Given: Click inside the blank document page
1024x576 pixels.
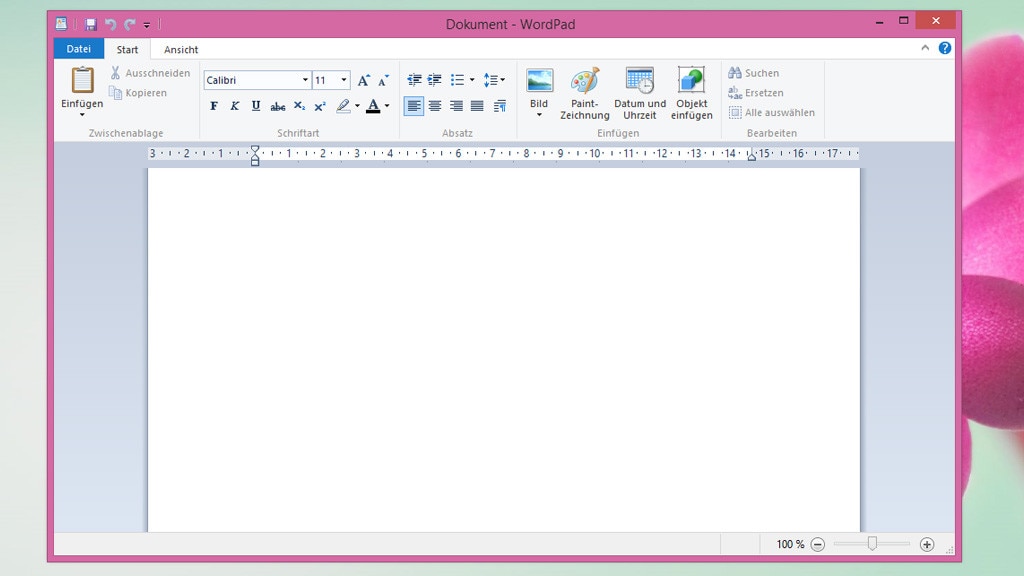Looking at the screenshot, I should [x=503, y=350].
